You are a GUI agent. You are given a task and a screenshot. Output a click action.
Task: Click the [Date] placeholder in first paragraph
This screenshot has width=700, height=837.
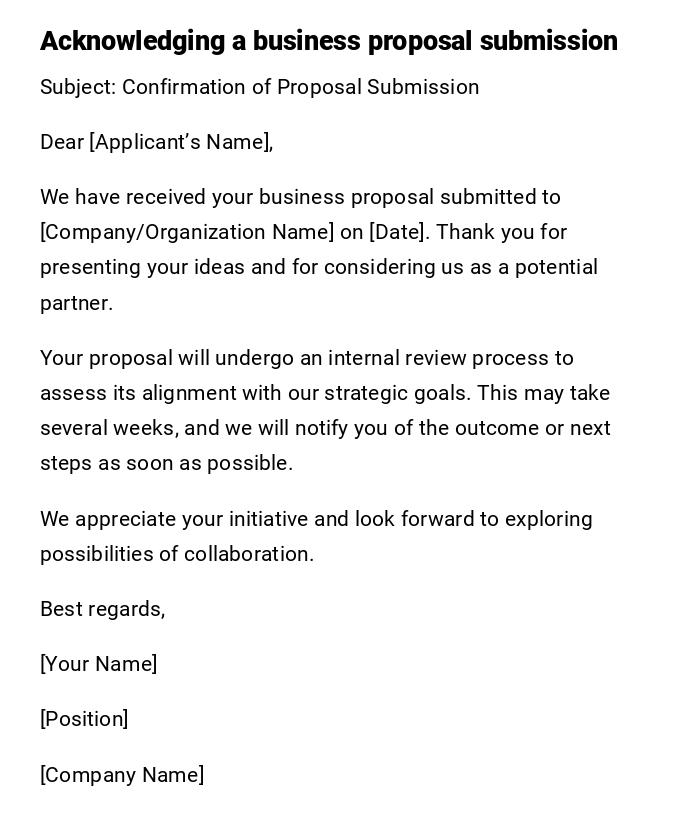(398, 232)
